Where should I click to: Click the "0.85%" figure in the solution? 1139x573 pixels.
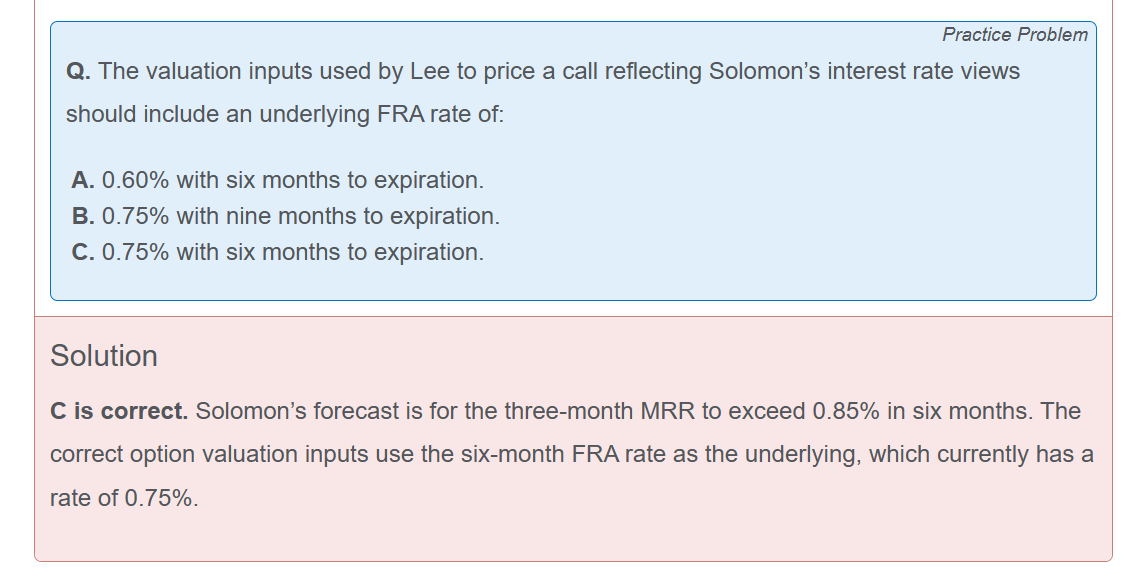pyautogui.click(x=846, y=411)
